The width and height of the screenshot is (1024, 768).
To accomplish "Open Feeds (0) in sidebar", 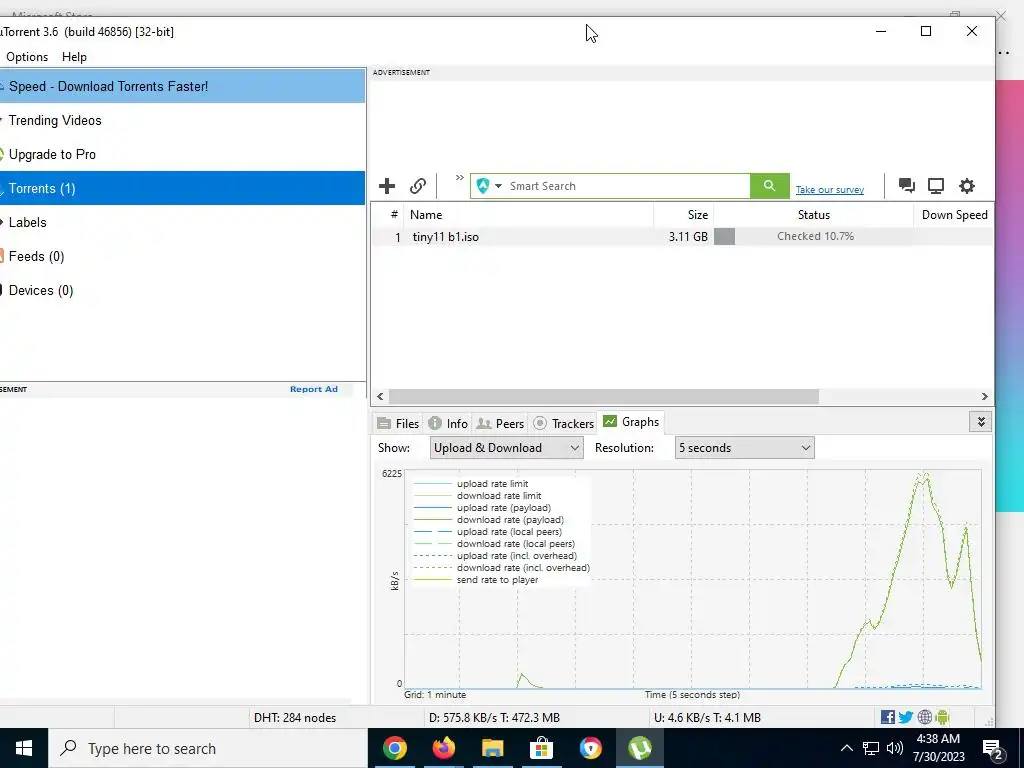I will click(182, 256).
